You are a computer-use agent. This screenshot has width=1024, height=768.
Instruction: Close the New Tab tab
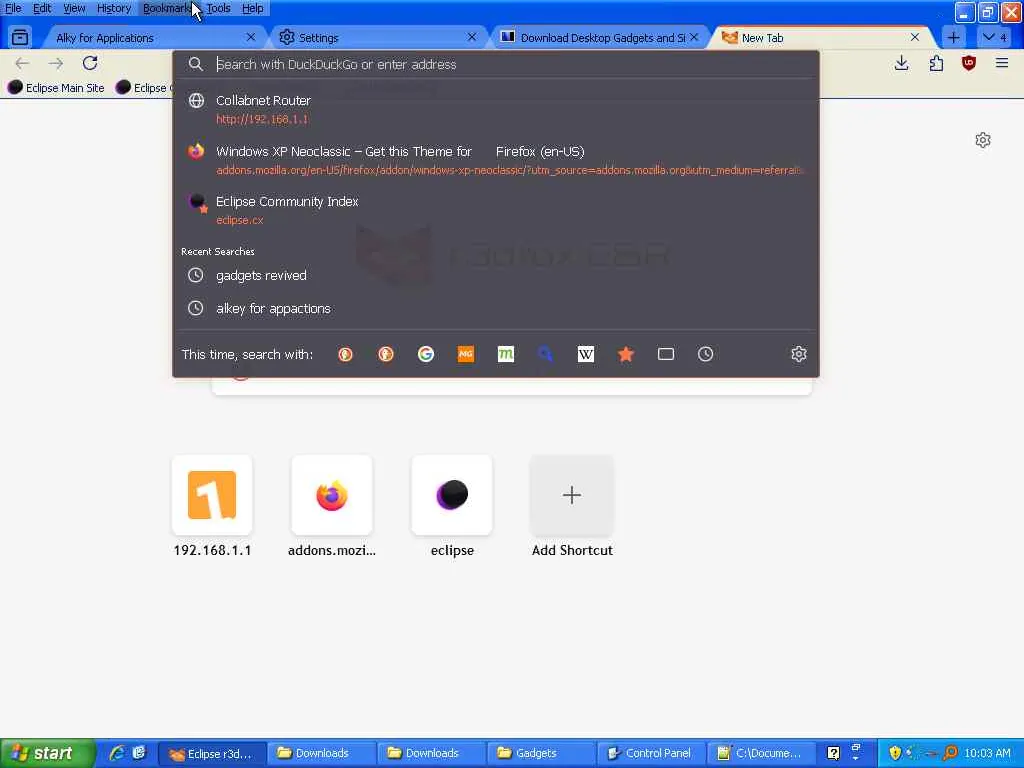coord(915,37)
